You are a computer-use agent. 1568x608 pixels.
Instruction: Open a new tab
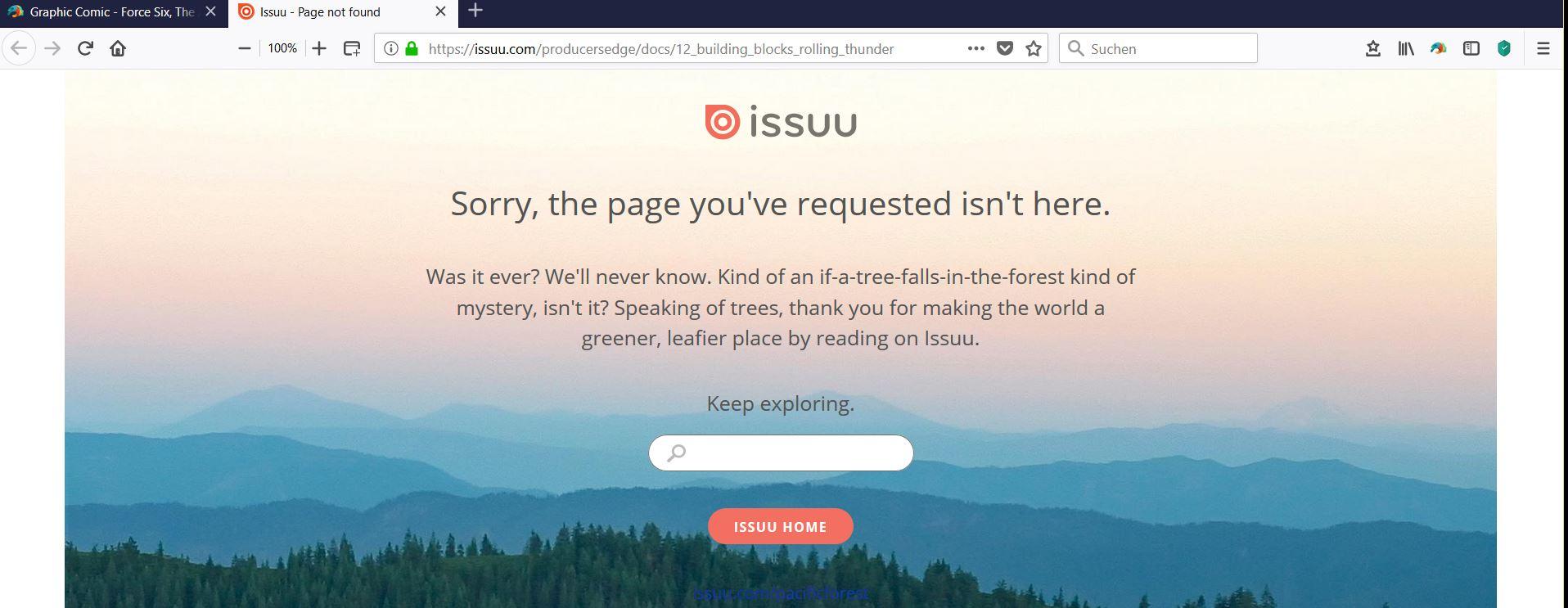click(x=475, y=11)
